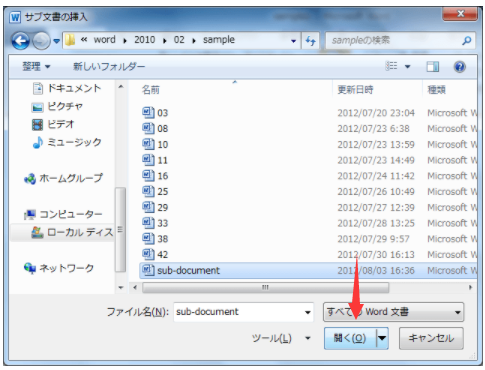Close the サブ文書の挿入 dialog
The width and height of the screenshot is (485, 370).
460,14
